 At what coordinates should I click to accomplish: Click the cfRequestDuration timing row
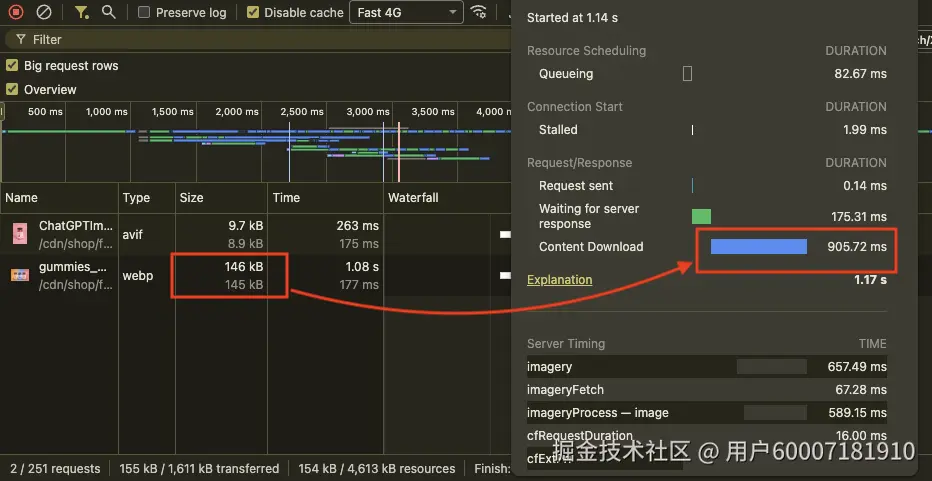707,436
